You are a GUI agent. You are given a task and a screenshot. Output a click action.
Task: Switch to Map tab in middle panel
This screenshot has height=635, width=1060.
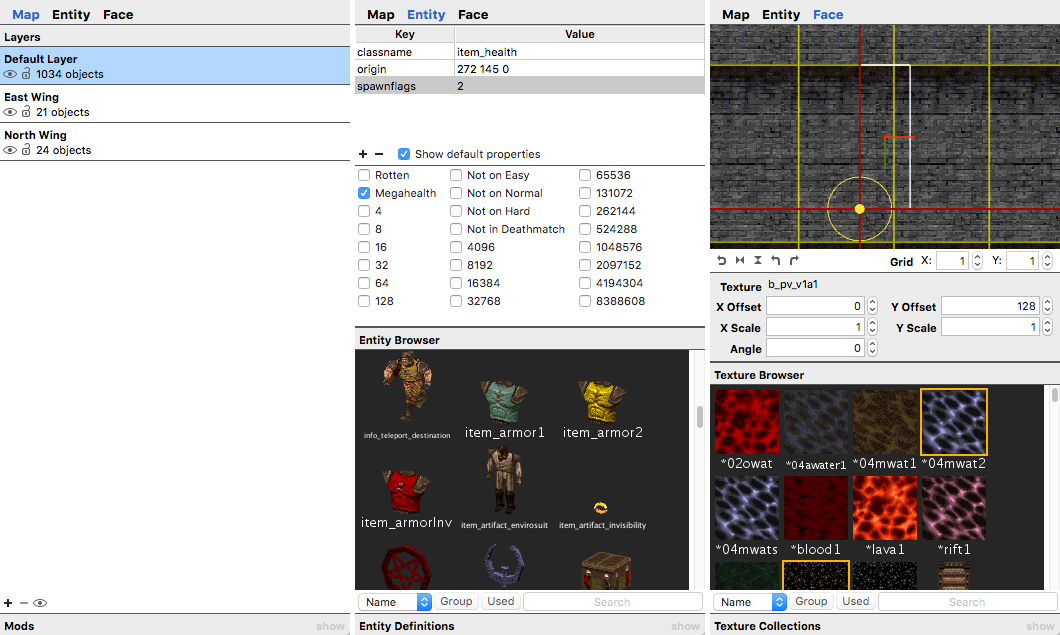[380, 14]
